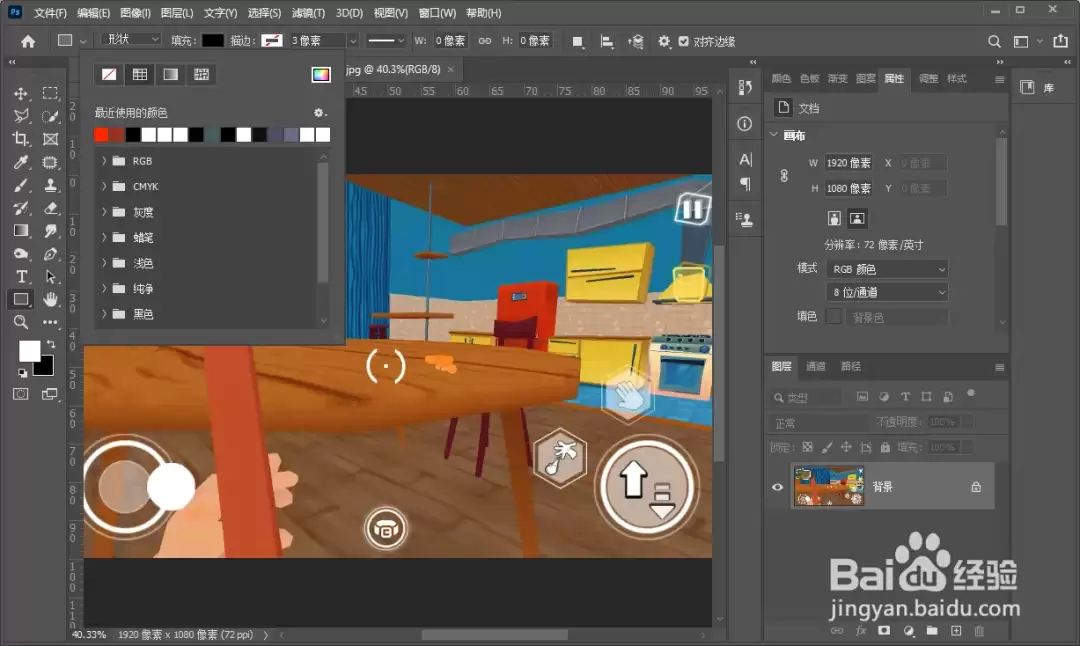
Task: Expand the RGB swatch folder
Action: pos(104,161)
